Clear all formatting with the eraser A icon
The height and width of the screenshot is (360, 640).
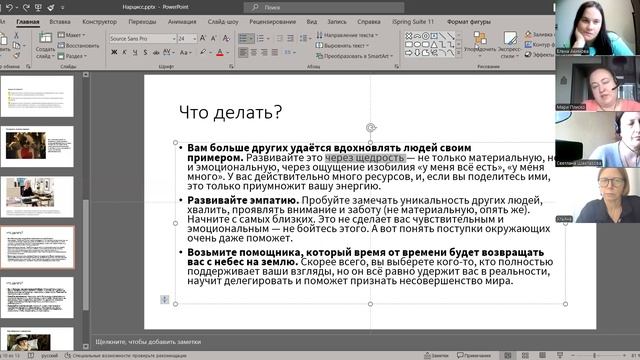pyautogui.click(x=226, y=38)
